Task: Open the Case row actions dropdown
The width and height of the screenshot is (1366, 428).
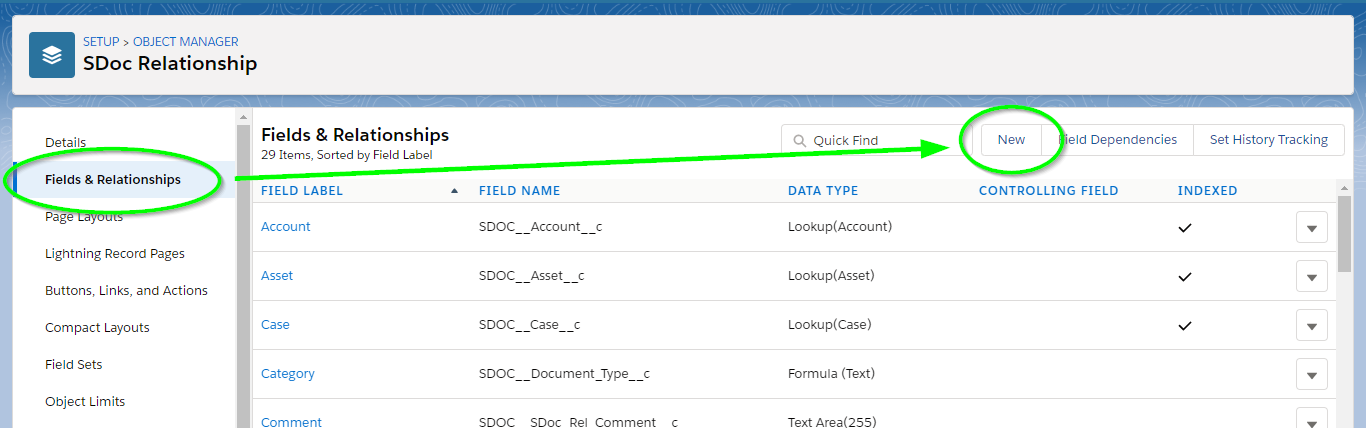Action: [1311, 326]
